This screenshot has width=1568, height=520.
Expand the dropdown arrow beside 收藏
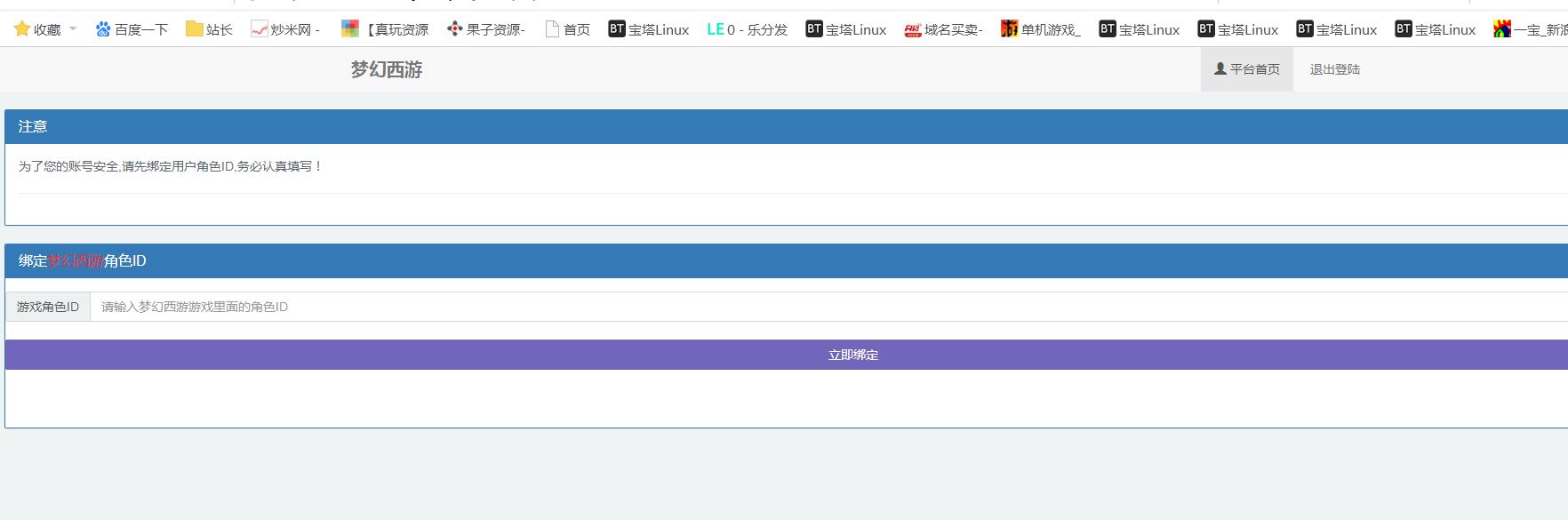73,29
